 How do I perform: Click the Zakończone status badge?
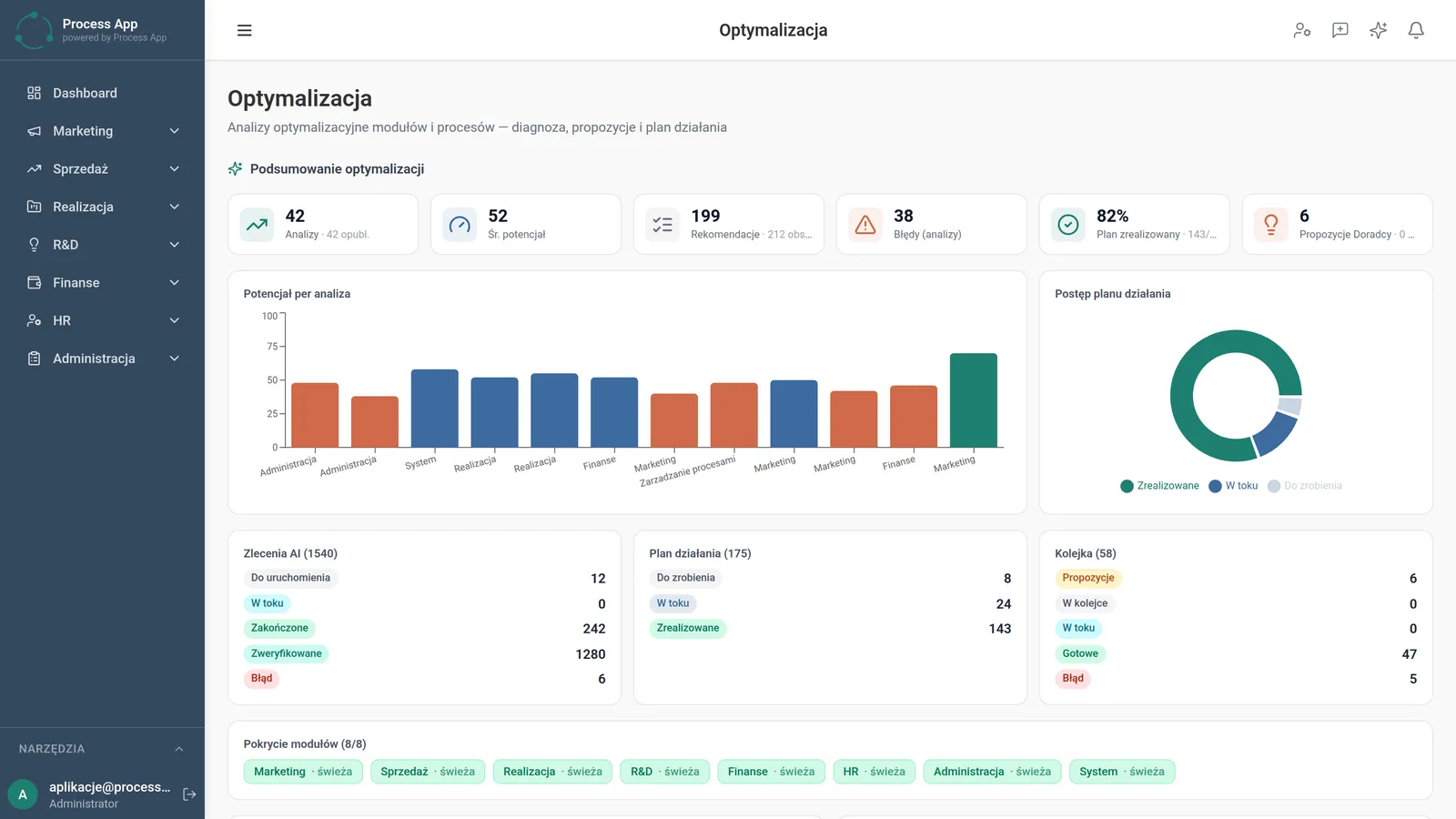tap(279, 628)
